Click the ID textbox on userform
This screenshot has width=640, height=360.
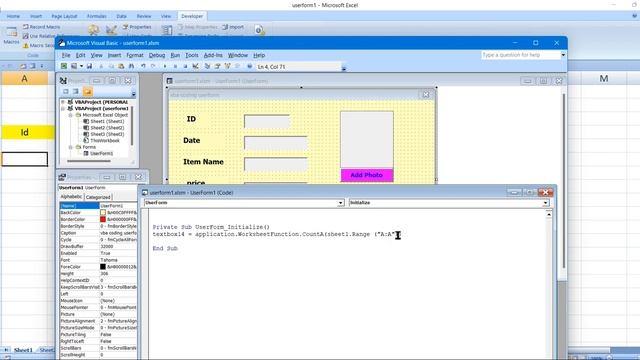click(x=267, y=121)
